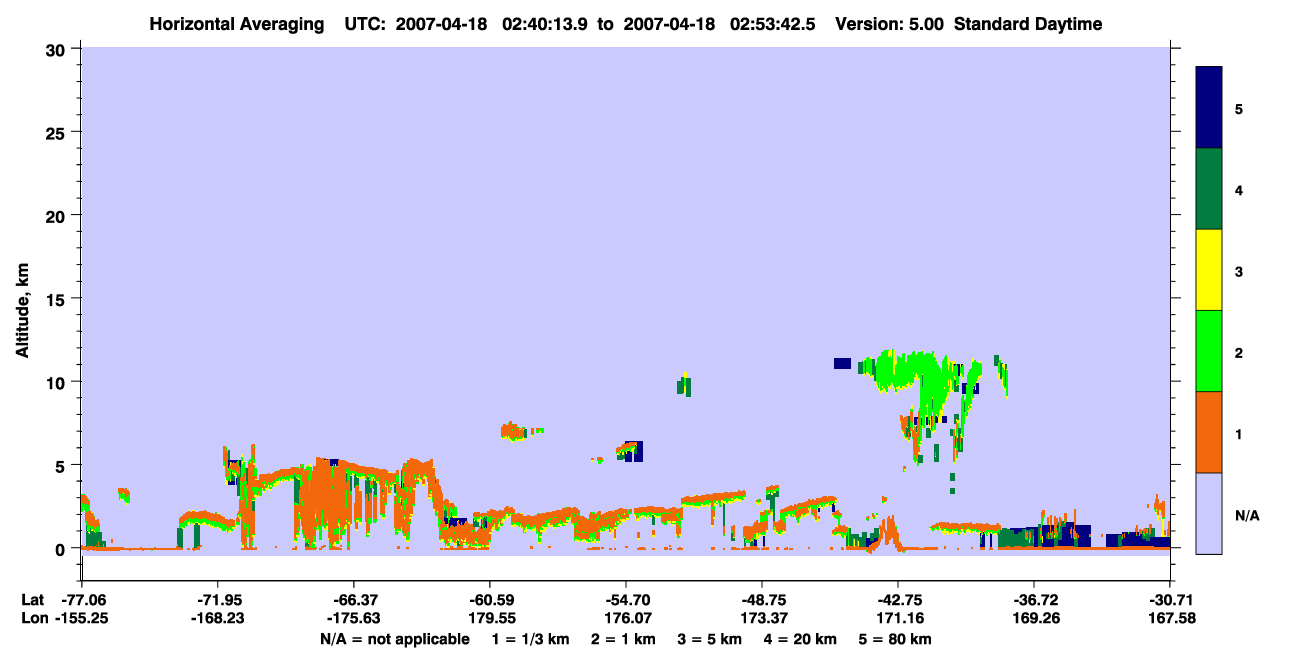Click the latitude value -54.70
Screen dimensions: 1300x667
[x=626, y=600]
